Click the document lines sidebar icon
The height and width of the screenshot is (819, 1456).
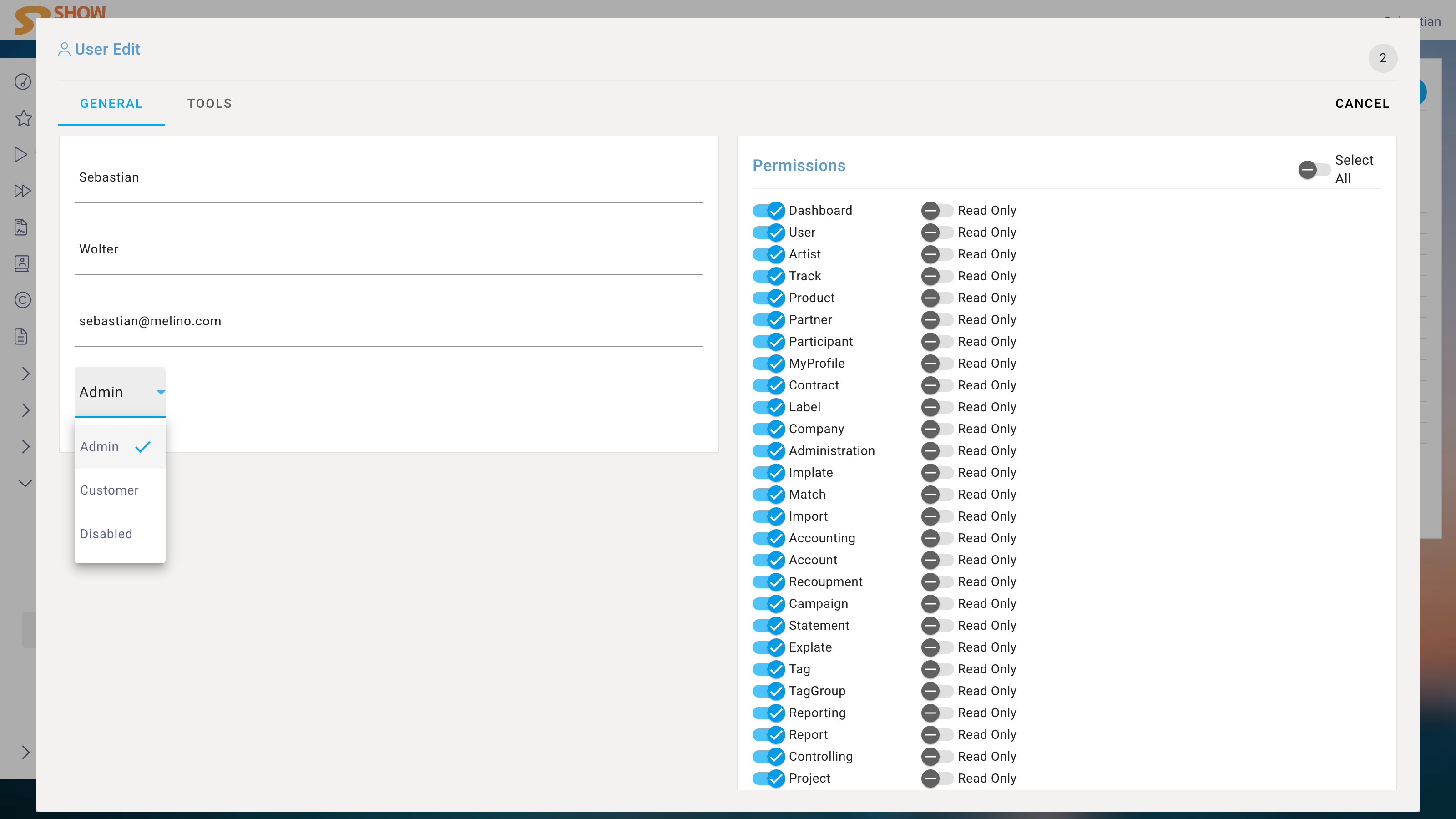click(21, 336)
